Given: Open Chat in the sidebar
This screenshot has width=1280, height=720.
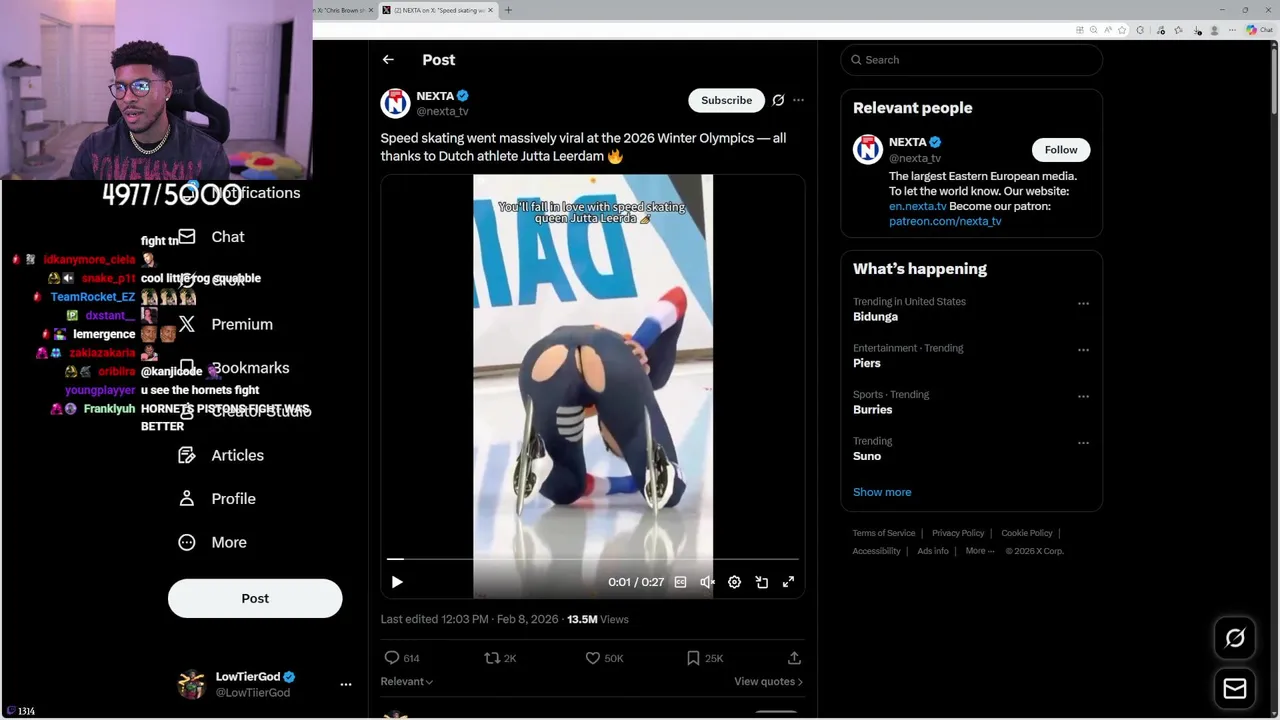Looking at the screenshot, I should pos(212,237).
